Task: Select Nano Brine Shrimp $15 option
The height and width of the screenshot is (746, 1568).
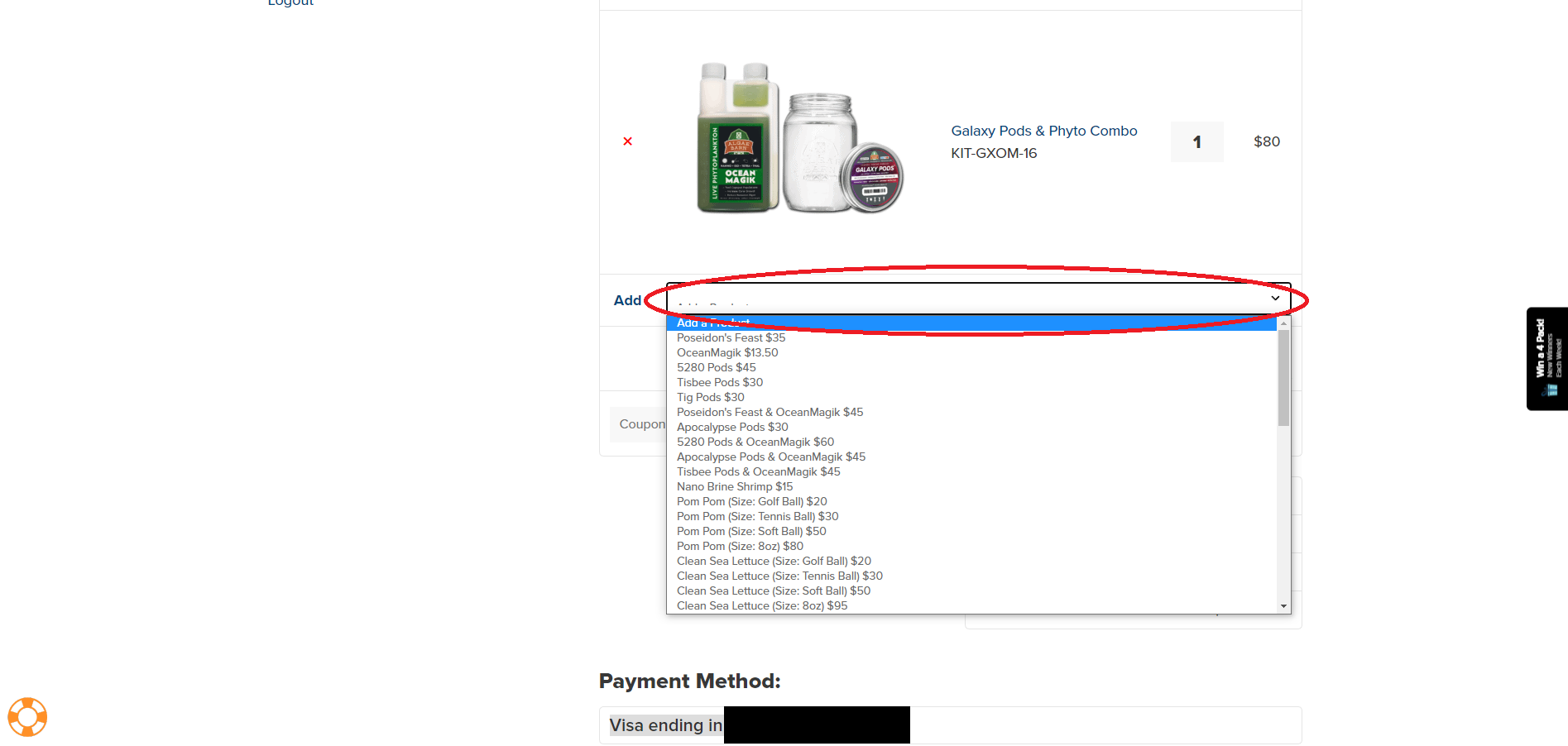Action: tap(735, 486)
